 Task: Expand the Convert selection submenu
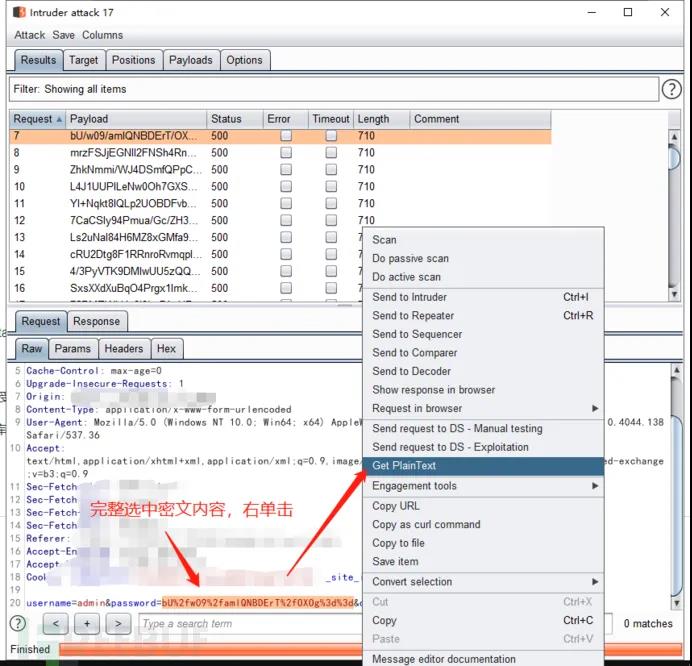coord(483,582)
